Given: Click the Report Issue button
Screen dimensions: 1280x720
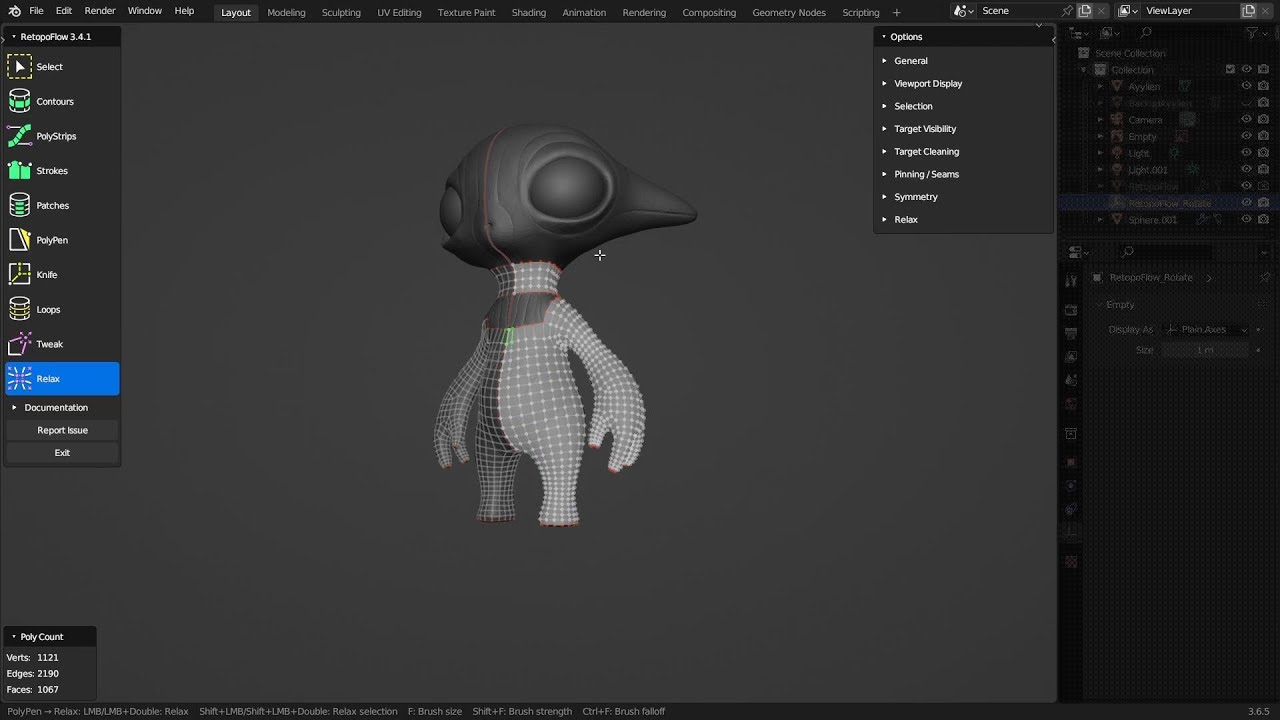Looking at the screenshot, I should point(62,430).
